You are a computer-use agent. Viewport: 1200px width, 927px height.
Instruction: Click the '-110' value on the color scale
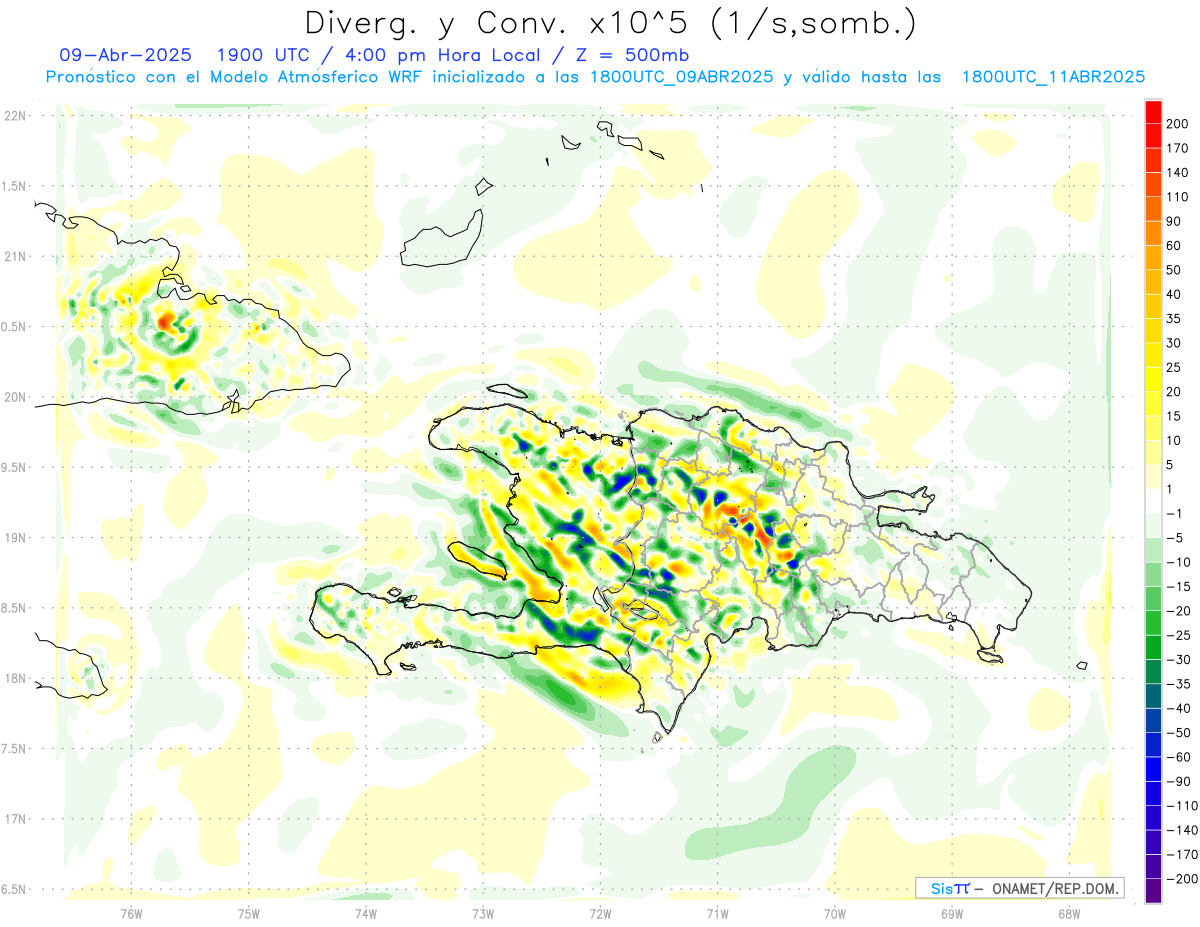(1182, 806)
